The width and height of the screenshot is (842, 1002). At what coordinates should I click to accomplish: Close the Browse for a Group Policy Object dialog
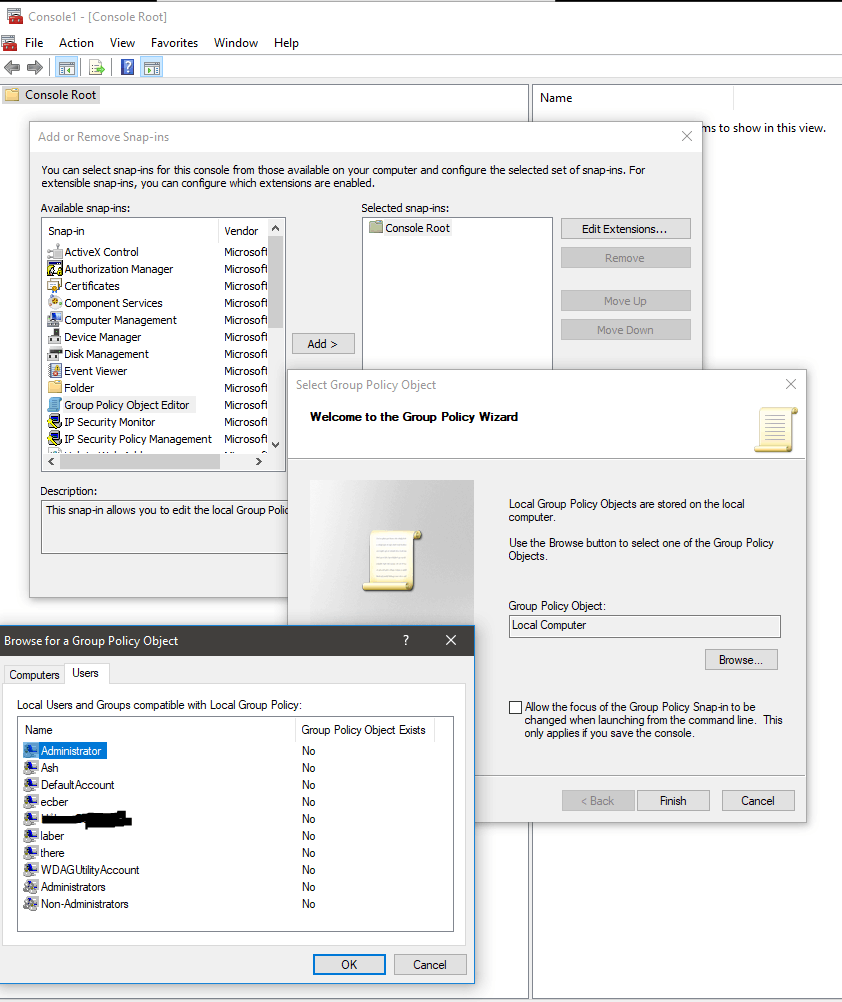tap(451, 640)
